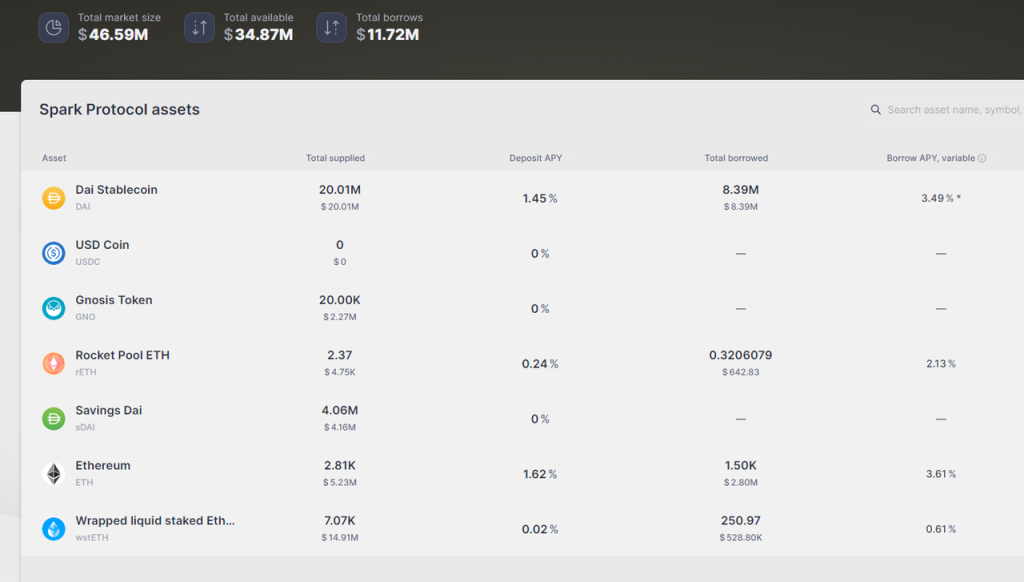Click the $2.27M Gnosis supplied value
Viewport: 1024px width, 582px height.
(340, 317)
